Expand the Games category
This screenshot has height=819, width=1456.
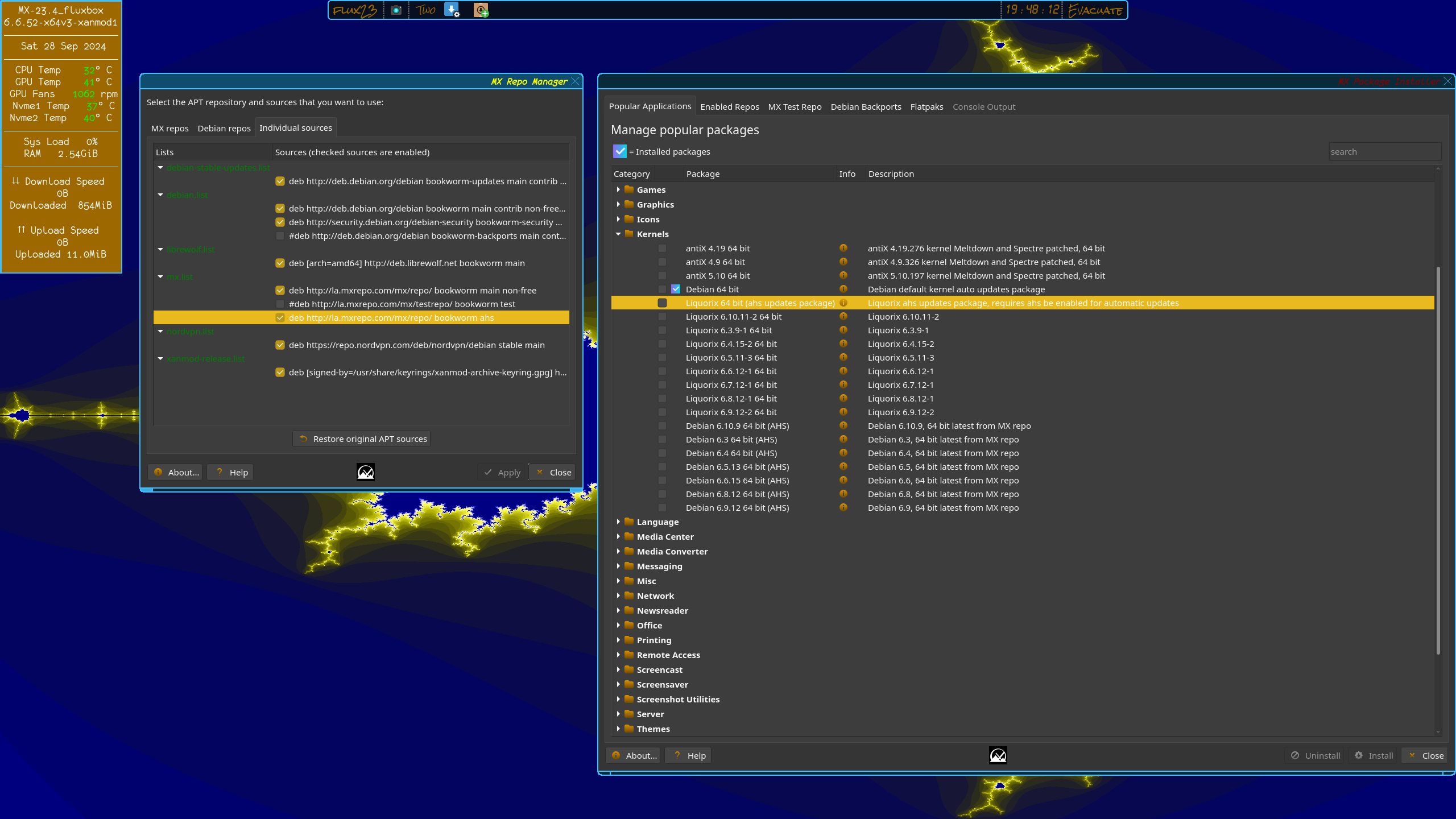(x=618, y=189)
